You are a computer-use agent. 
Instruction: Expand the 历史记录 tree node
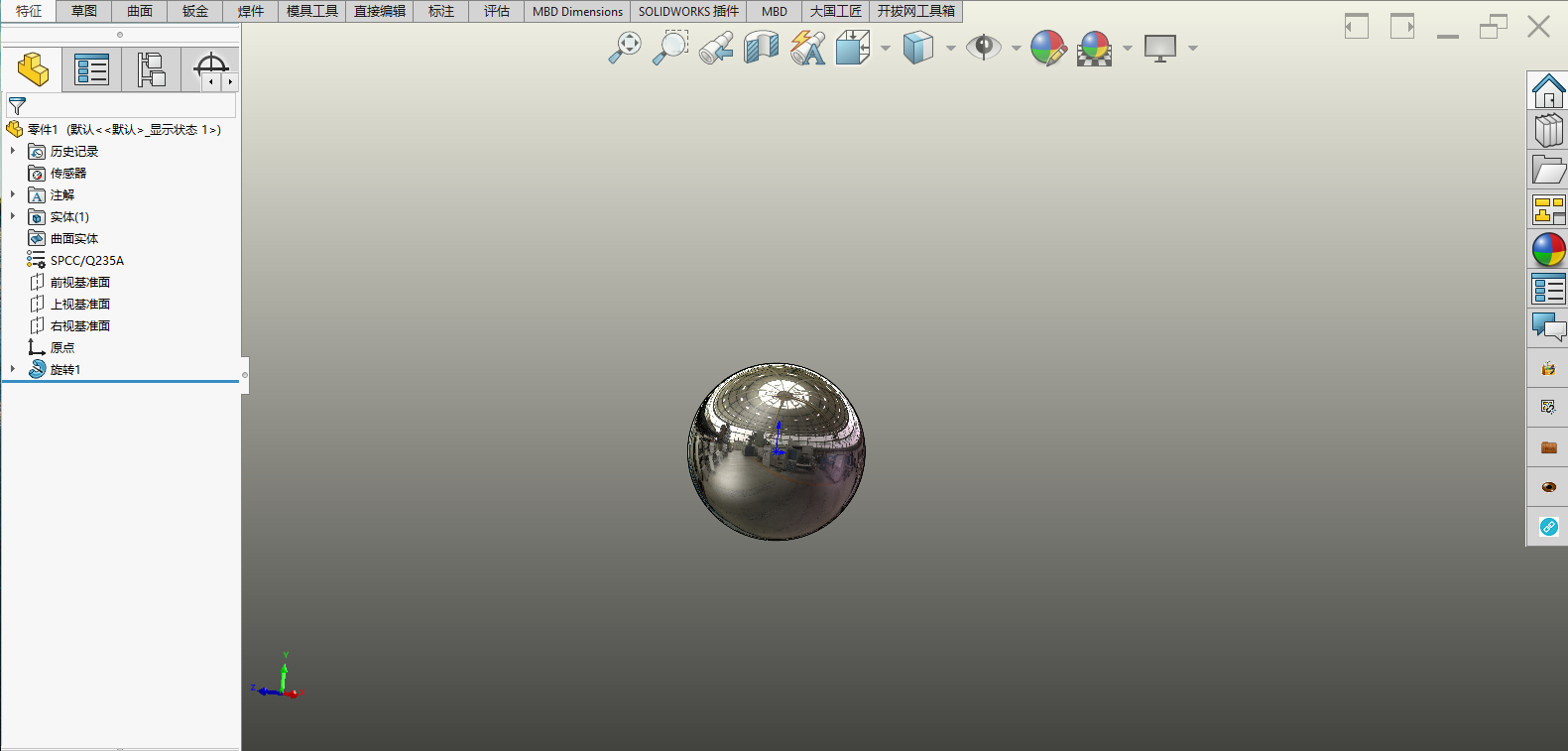[x=13, y=151]
